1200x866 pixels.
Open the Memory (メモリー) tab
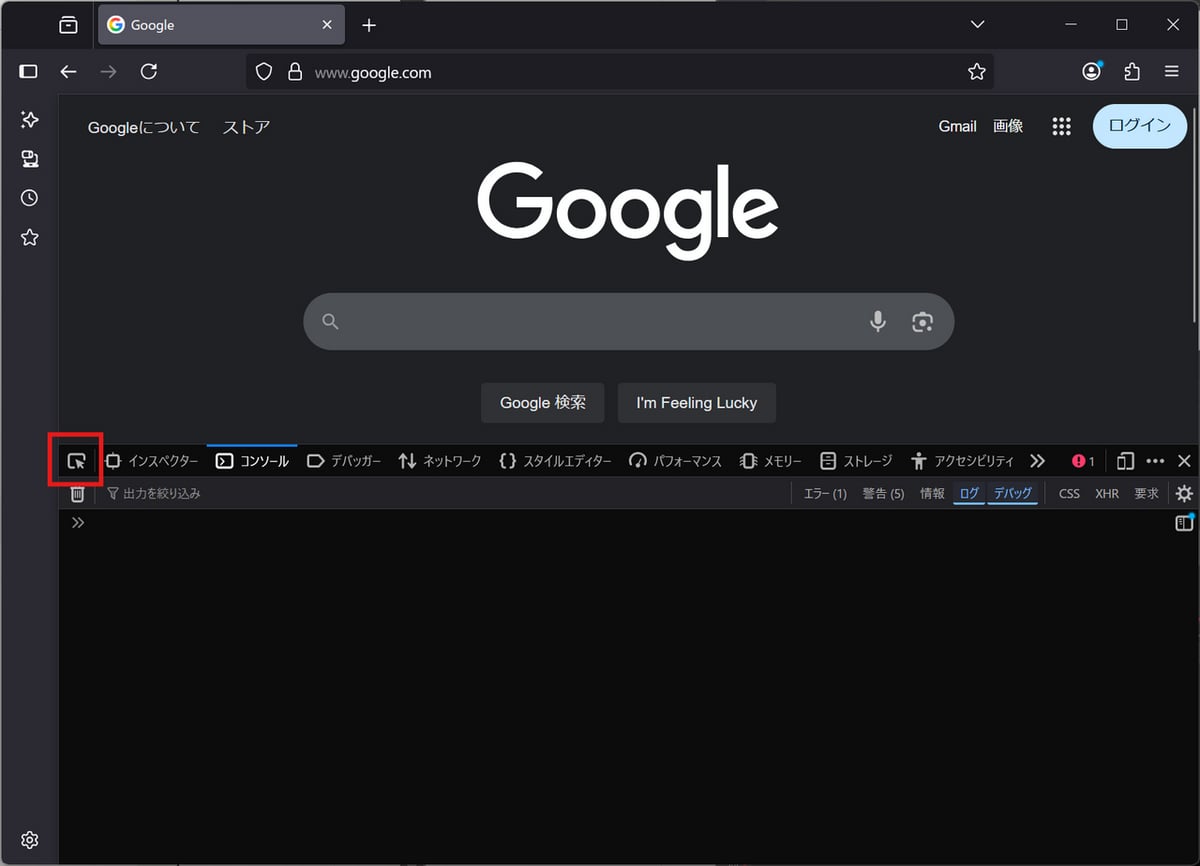click(771, 461)
